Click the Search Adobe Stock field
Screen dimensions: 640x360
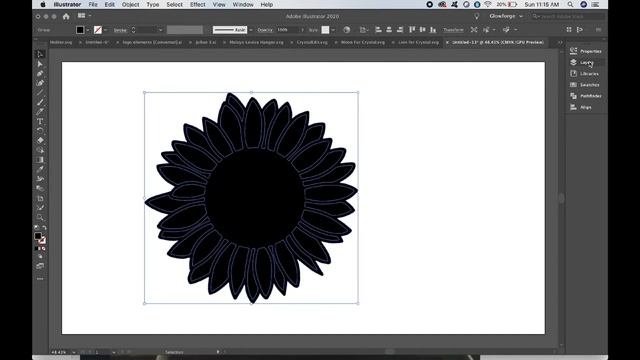(x=568, y=16)
